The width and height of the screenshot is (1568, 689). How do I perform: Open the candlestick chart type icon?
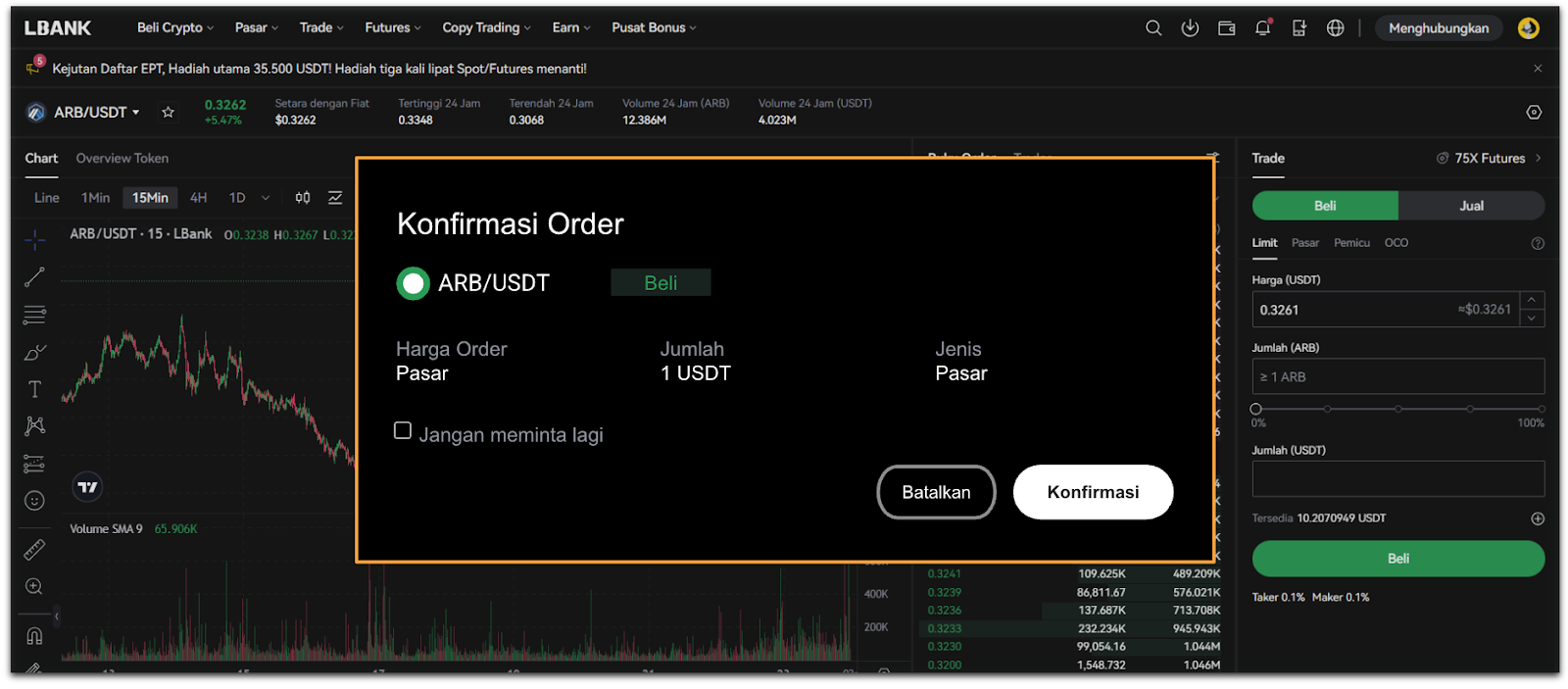[303, 198]
